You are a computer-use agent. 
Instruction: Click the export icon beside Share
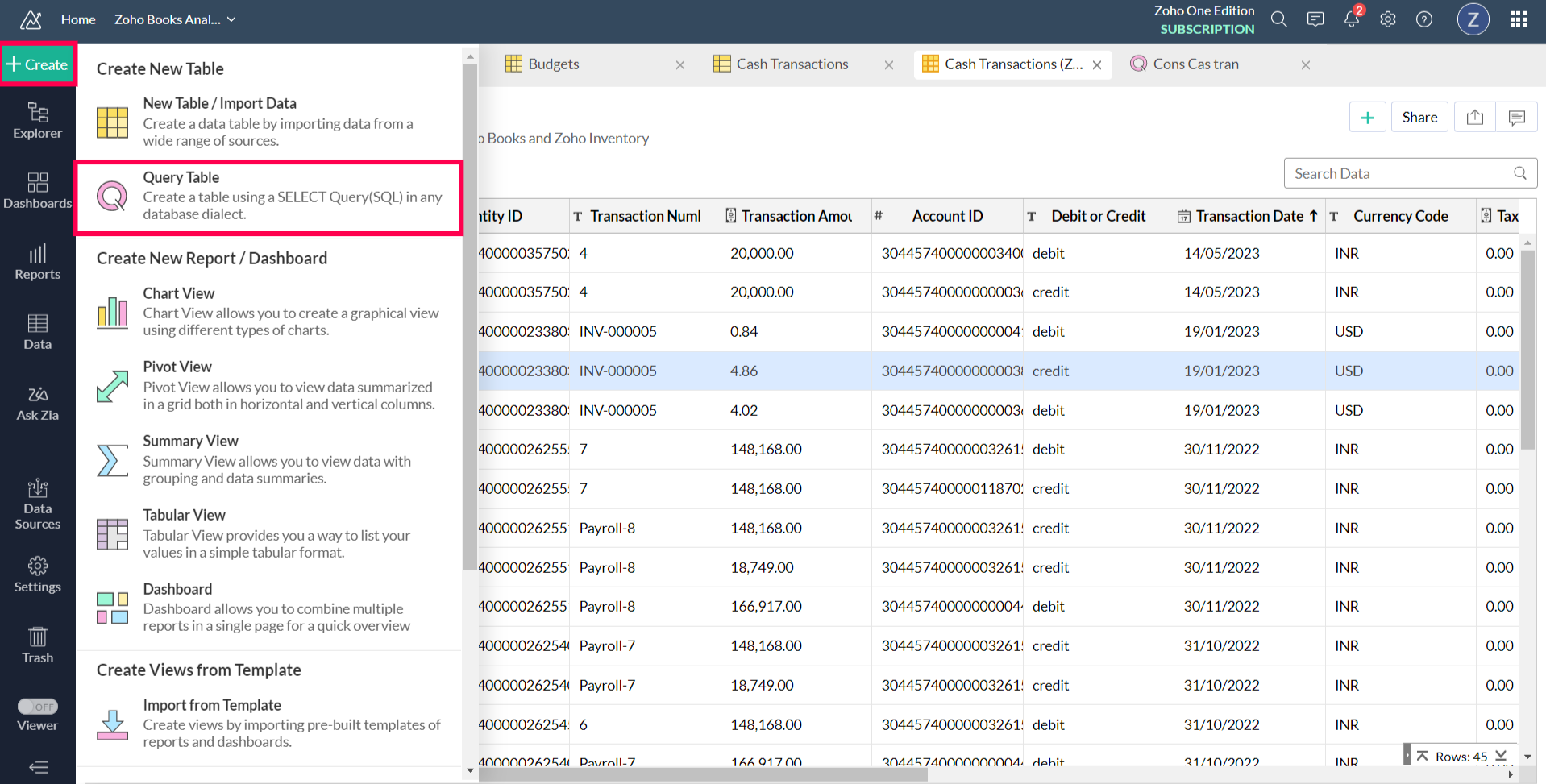tap(1475, 118)
